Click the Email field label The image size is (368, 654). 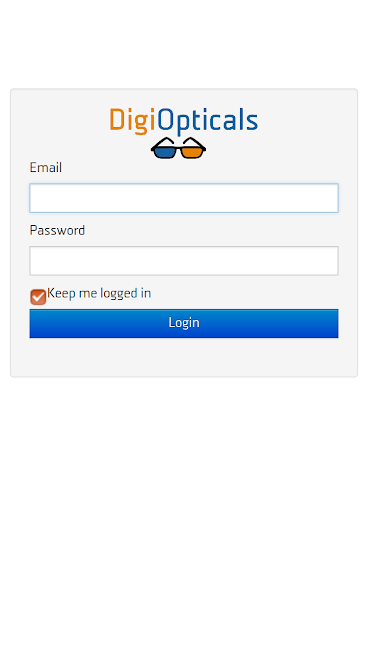tap(46, 168)
